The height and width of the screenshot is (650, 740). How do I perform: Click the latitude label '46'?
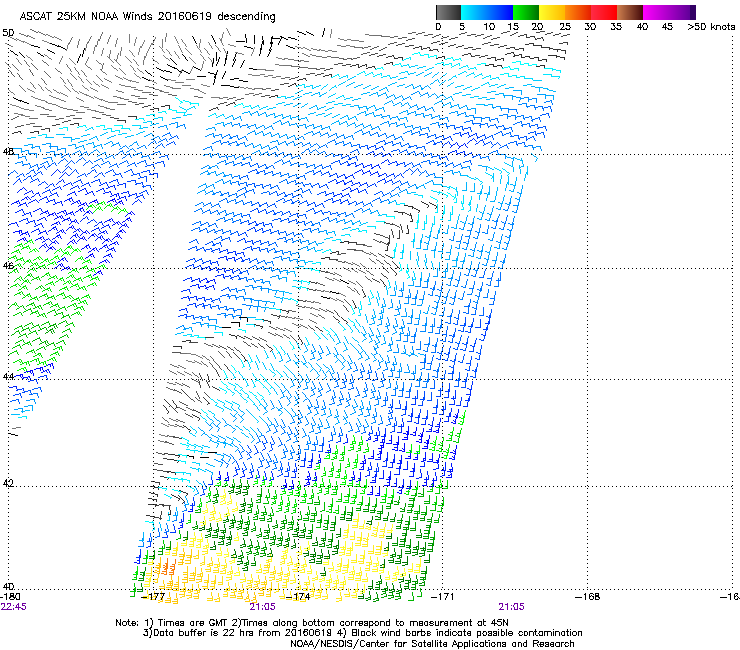[x=8, y=265]
